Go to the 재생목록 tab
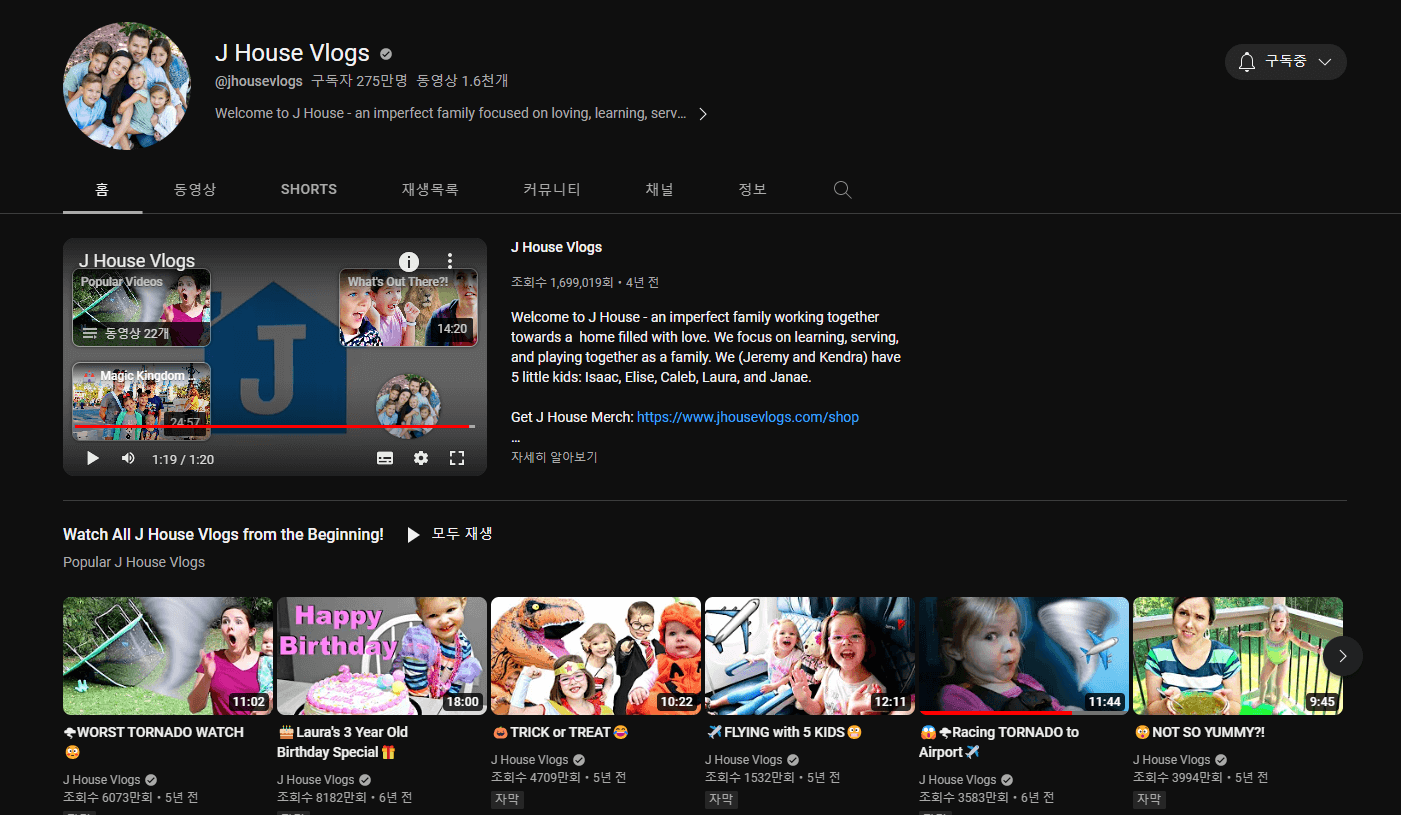The height and width of the screenshot is (815, 1401). 430,189
